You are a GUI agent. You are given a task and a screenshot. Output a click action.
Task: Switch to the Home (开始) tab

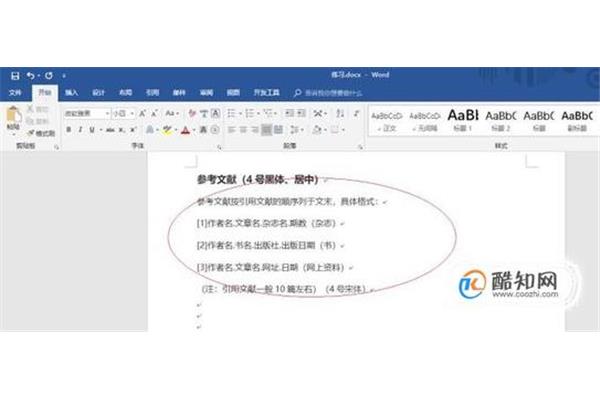pos(45,92)
